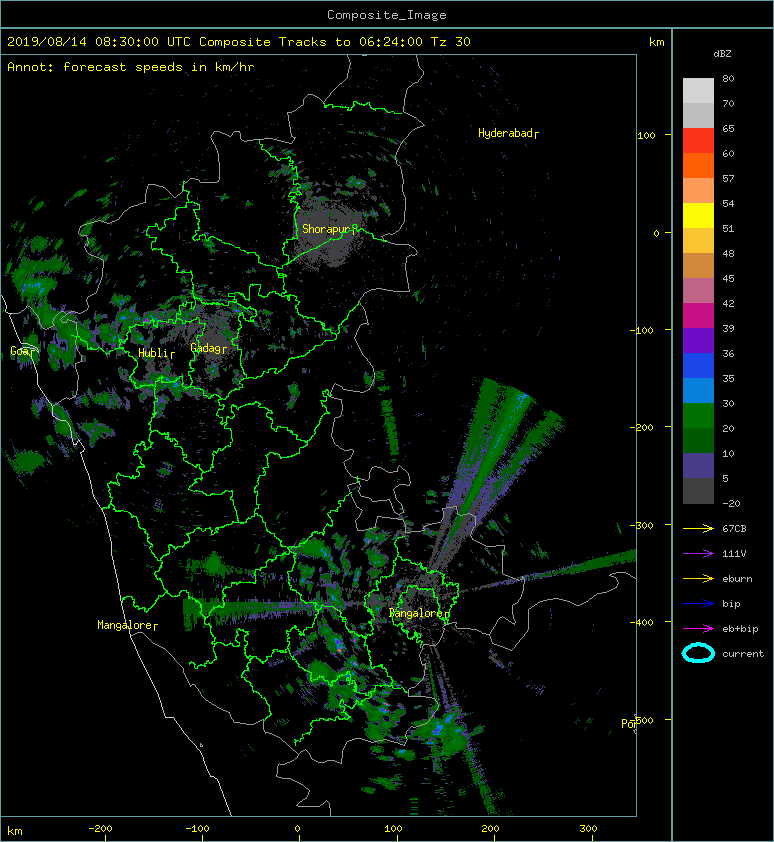Viewport: 774px width, 842px height.
Task: Select the current legend label
Action: [x=743, y=654]
